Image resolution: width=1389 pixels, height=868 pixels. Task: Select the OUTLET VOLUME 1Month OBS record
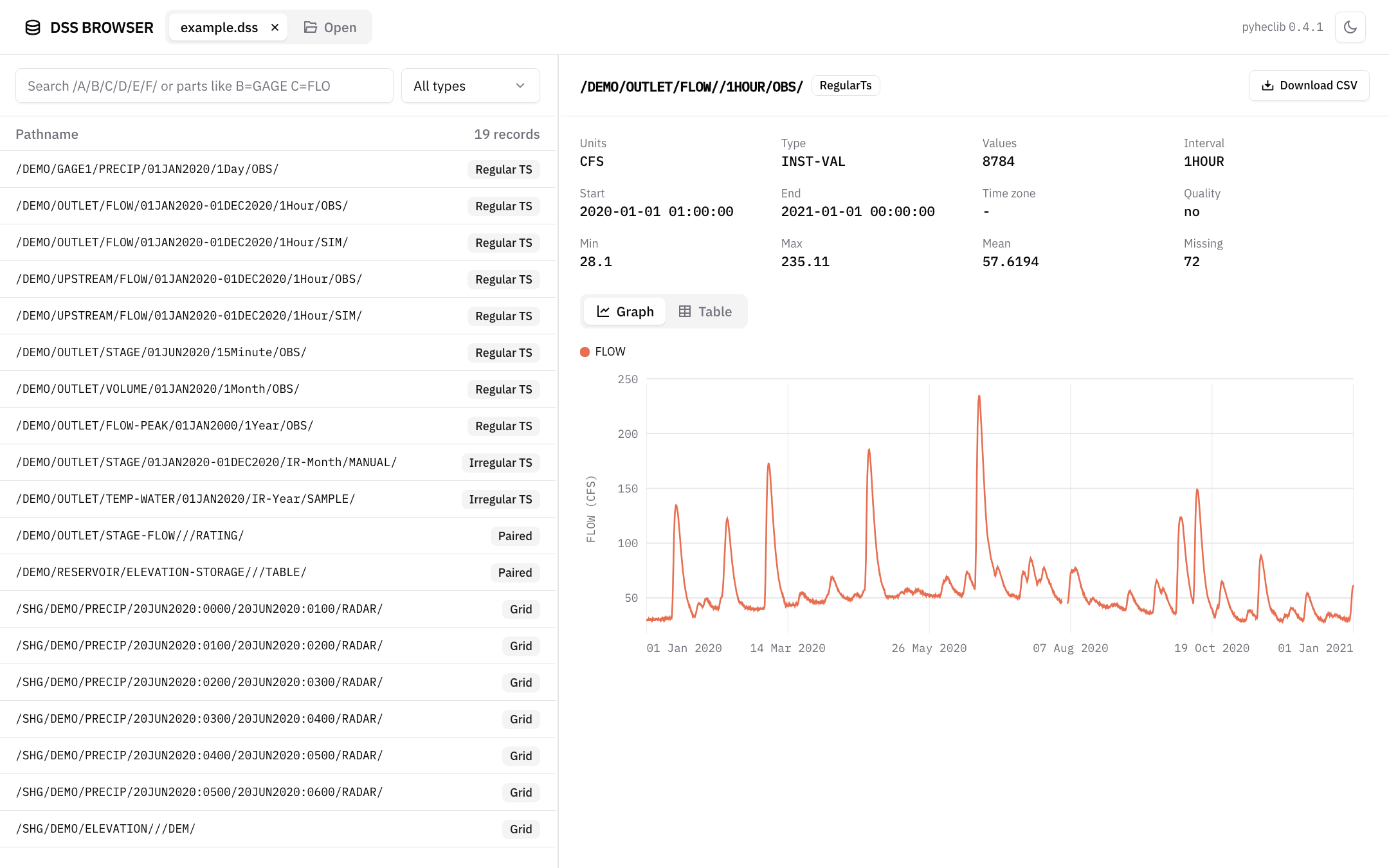278,389
